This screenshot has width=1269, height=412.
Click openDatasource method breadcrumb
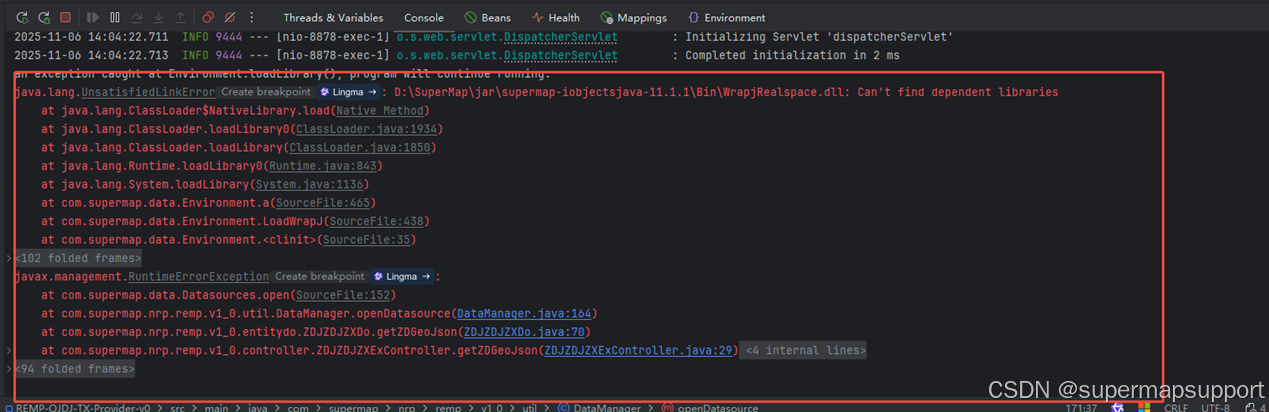pyautogui.click(x=710, y=407)
